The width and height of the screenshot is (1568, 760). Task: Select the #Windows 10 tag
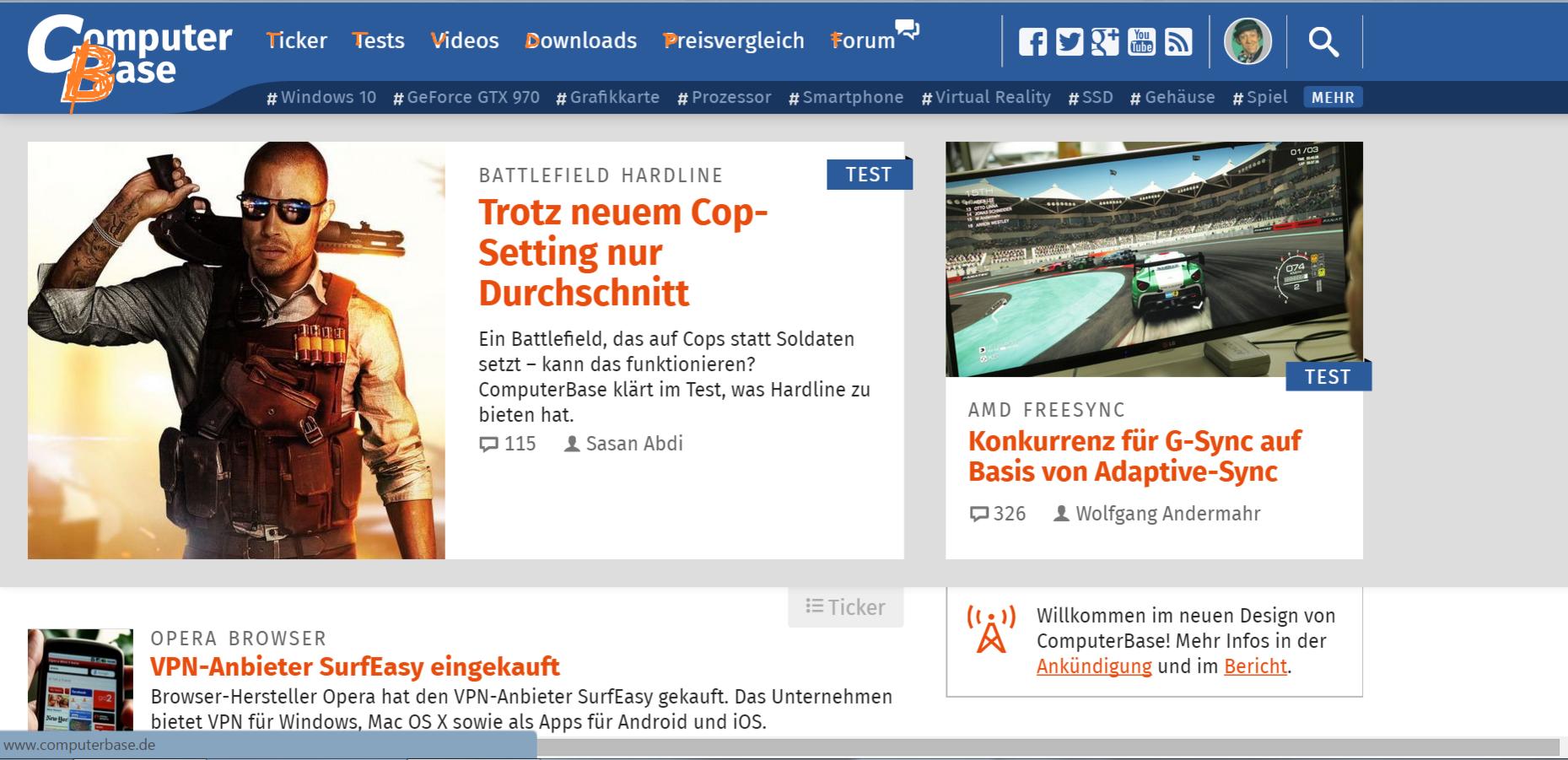pyautogui.click(x=321, y=97)
